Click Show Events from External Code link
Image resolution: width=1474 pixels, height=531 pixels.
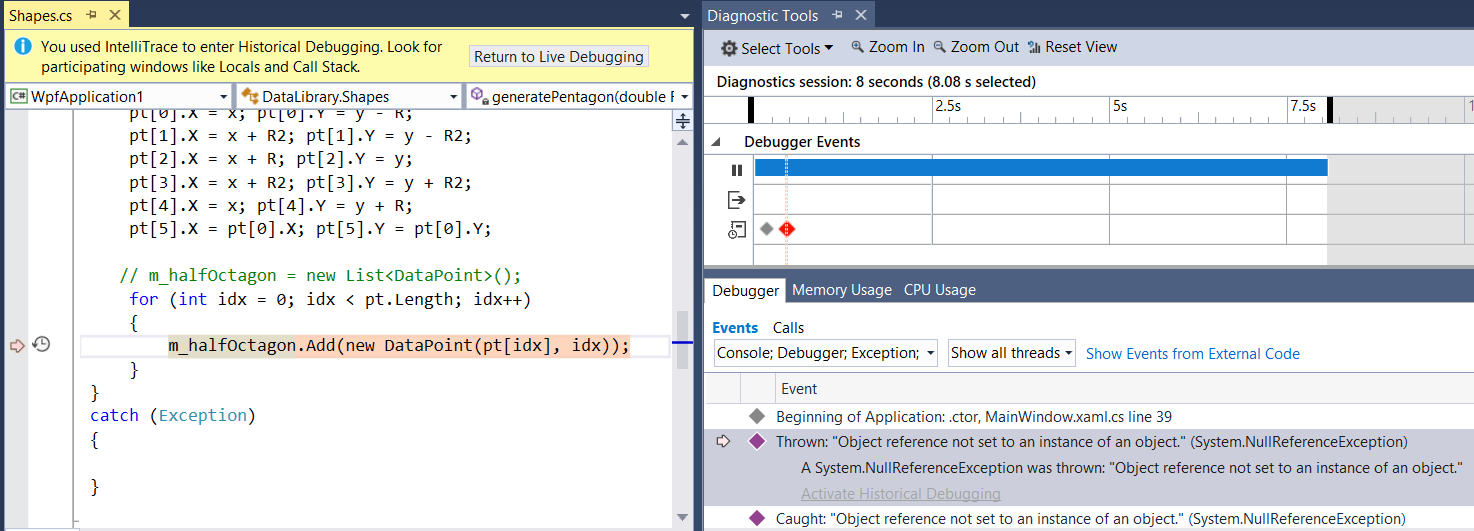coord(1193,353)
